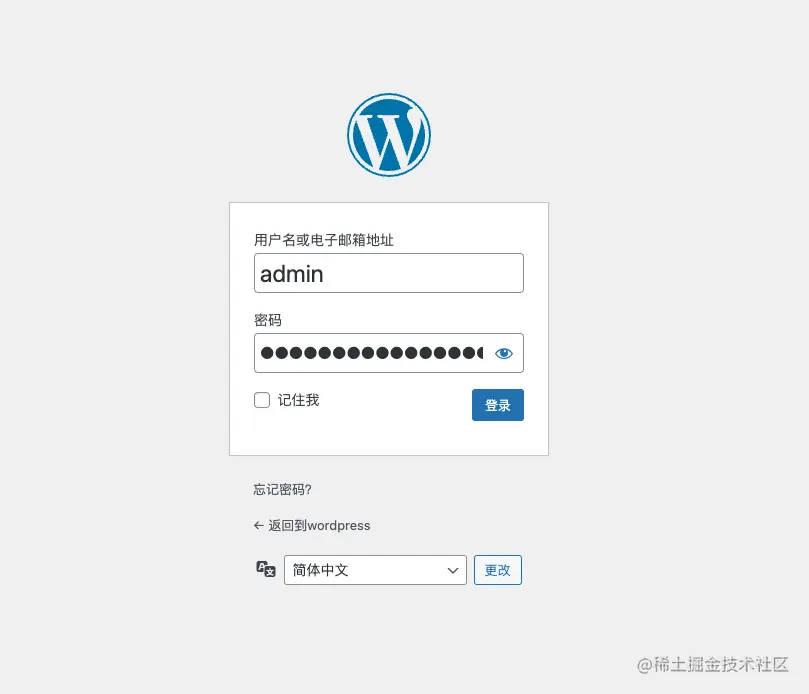This screenshot has height=694, width=809.
Task: Open the 简体中文 language dropdown
Action: [x=375, y=570]
